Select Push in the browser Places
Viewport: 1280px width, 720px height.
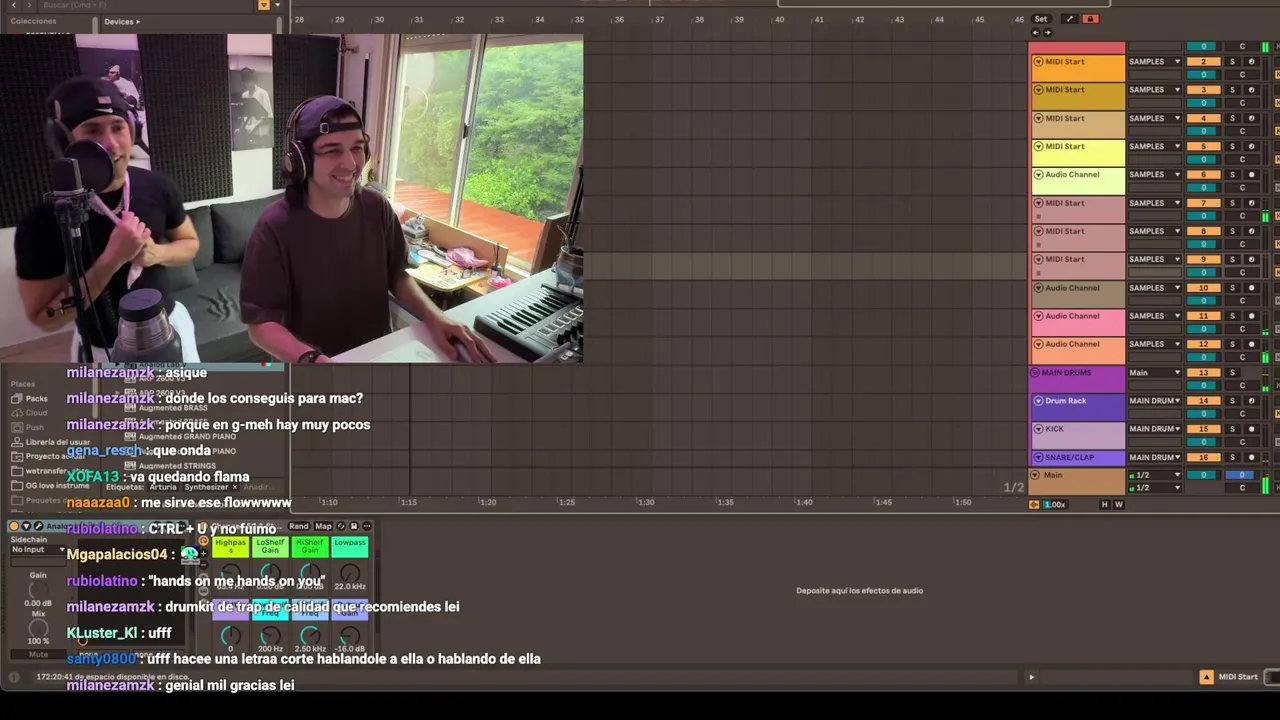point(28,427)
